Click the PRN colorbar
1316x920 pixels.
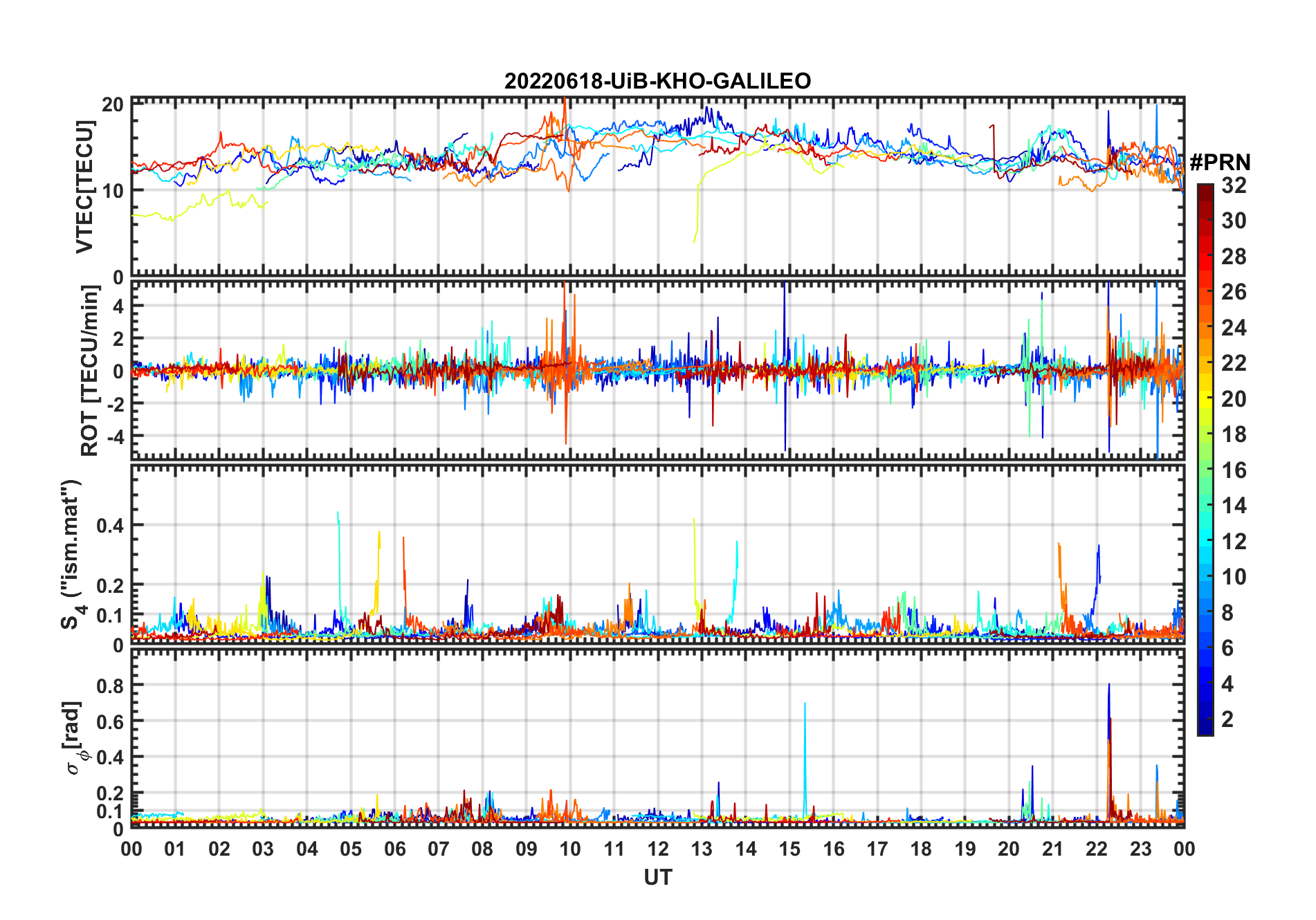[1205, 459]
